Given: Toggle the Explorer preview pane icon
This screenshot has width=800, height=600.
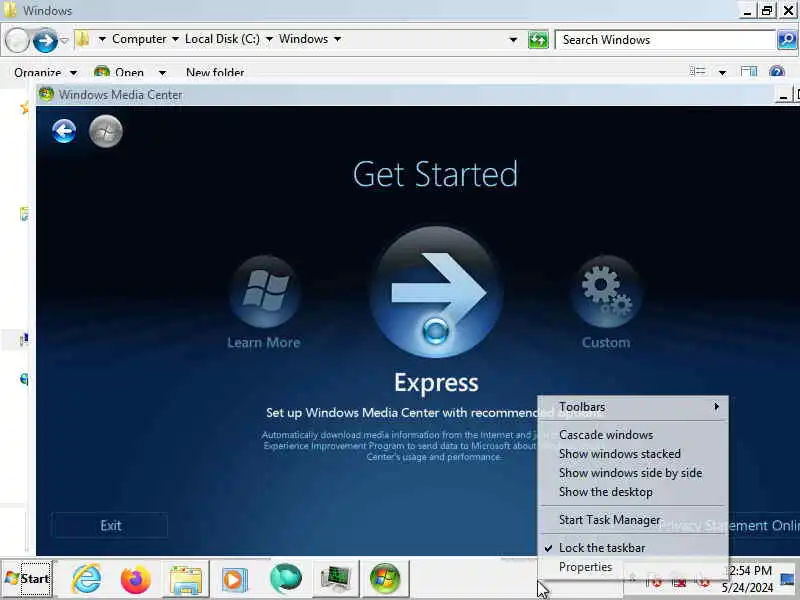Looking at the screenshot, I should pyautogui.click(x=748, y=72).
